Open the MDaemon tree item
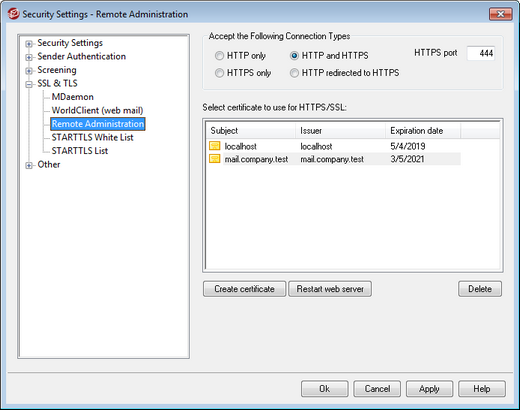Image resolution: width=520 pixels, height=410 pixels. [72, 97]
